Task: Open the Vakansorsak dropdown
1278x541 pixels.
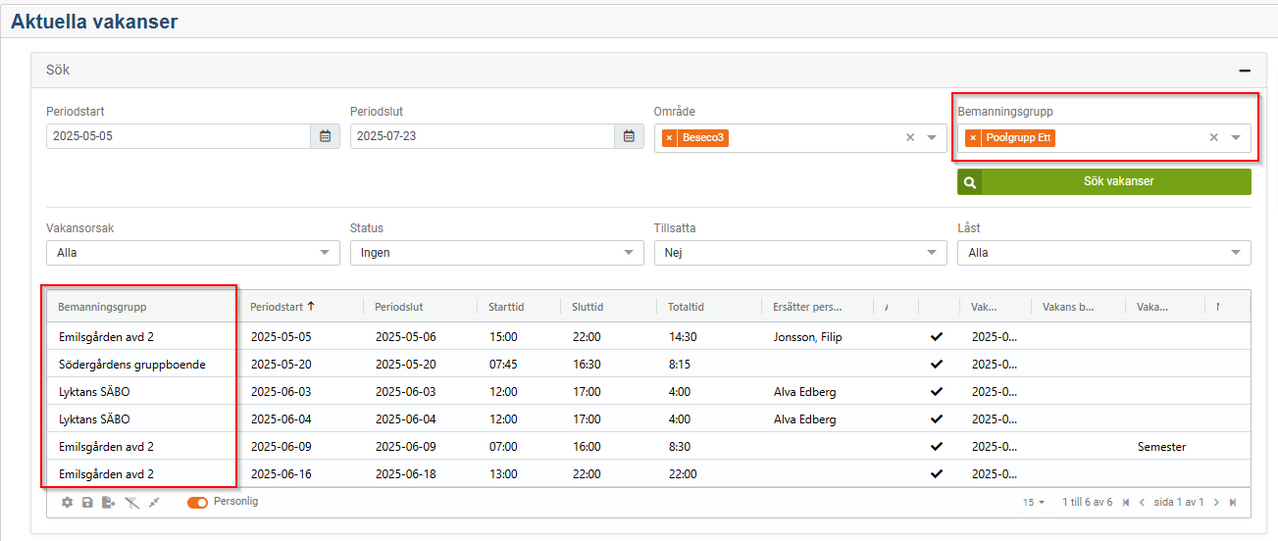Action: [193, 253]
